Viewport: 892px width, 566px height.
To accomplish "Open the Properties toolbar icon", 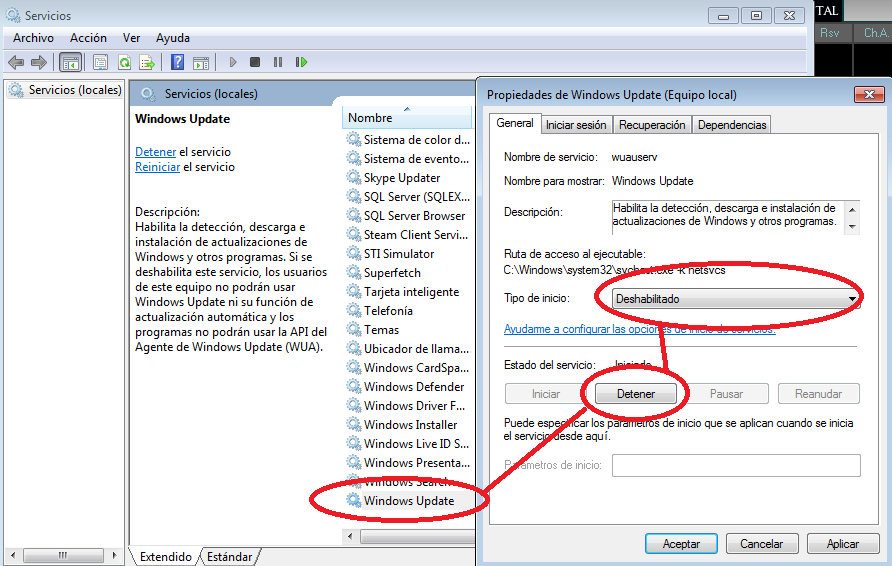I will (100, 62).
